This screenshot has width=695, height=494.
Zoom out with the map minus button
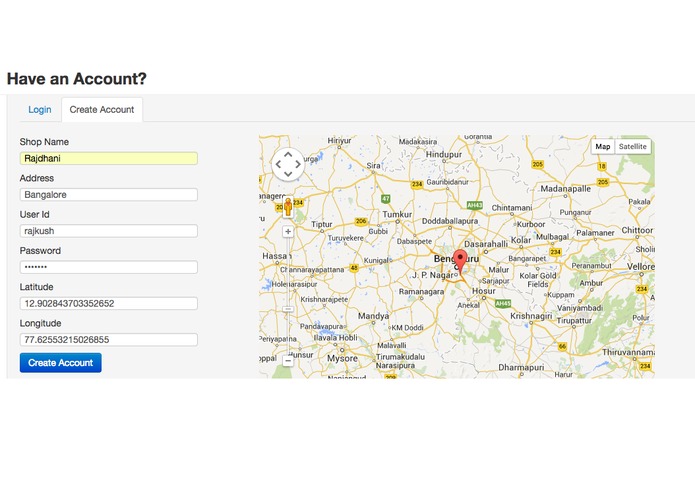288,361
